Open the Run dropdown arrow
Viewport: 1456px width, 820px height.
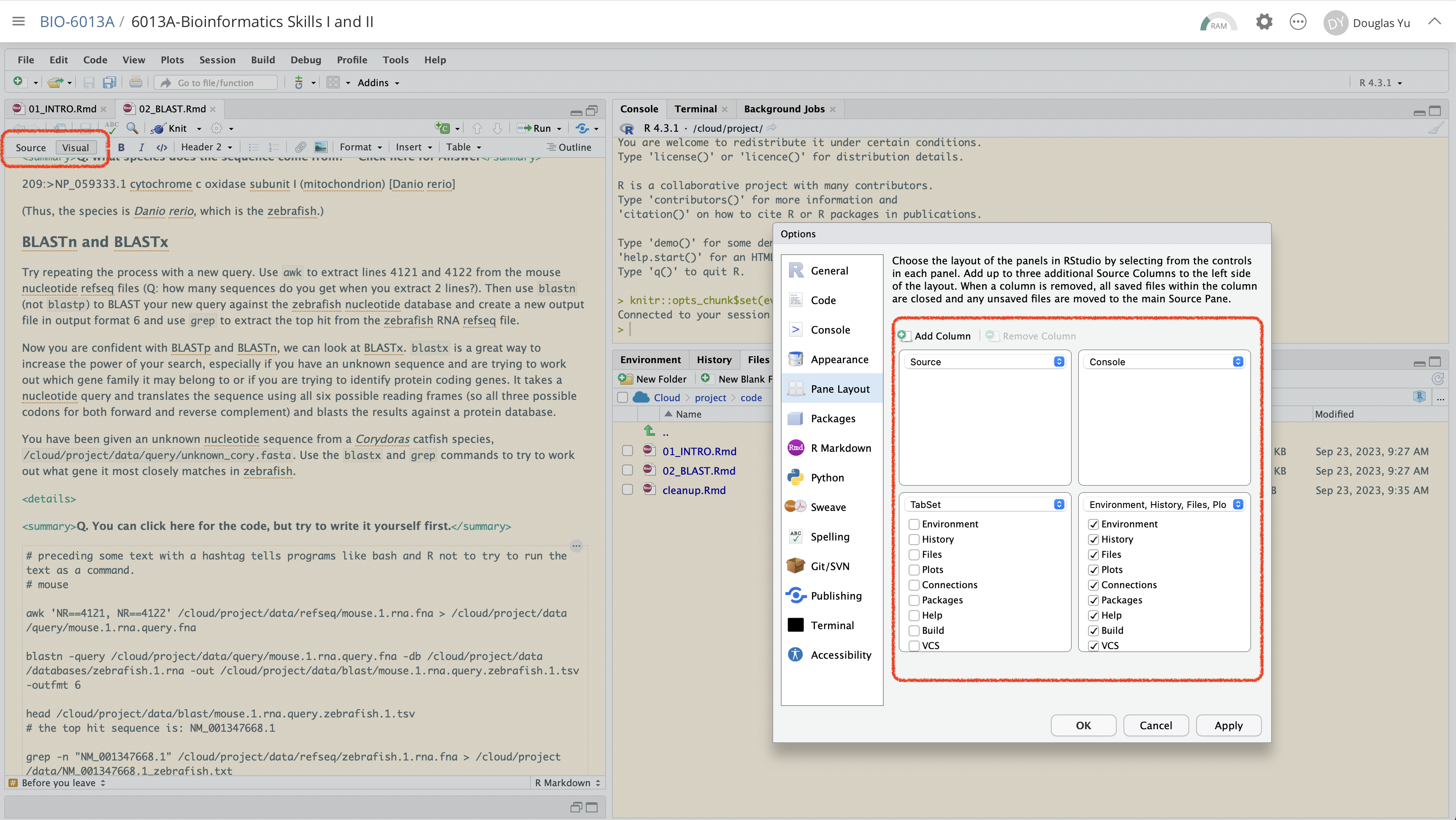[559, 129]
